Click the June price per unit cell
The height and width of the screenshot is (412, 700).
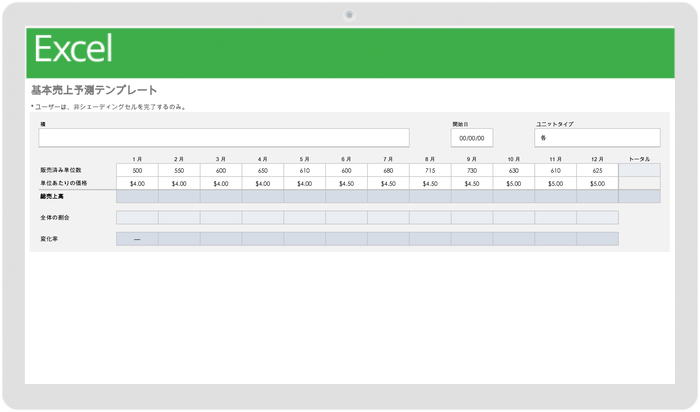(x=346, y=183)
